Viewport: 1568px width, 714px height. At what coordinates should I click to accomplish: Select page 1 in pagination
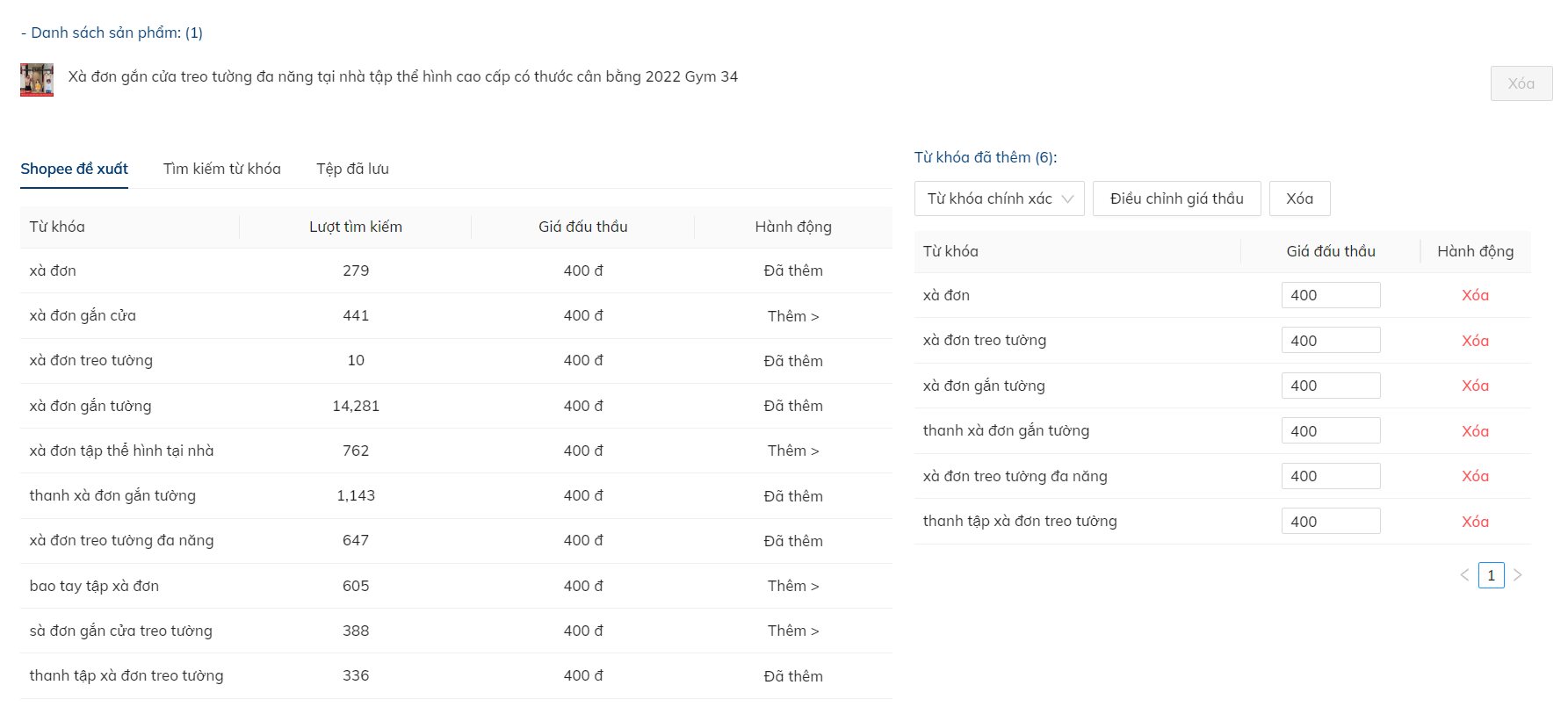click(1491, 575)
